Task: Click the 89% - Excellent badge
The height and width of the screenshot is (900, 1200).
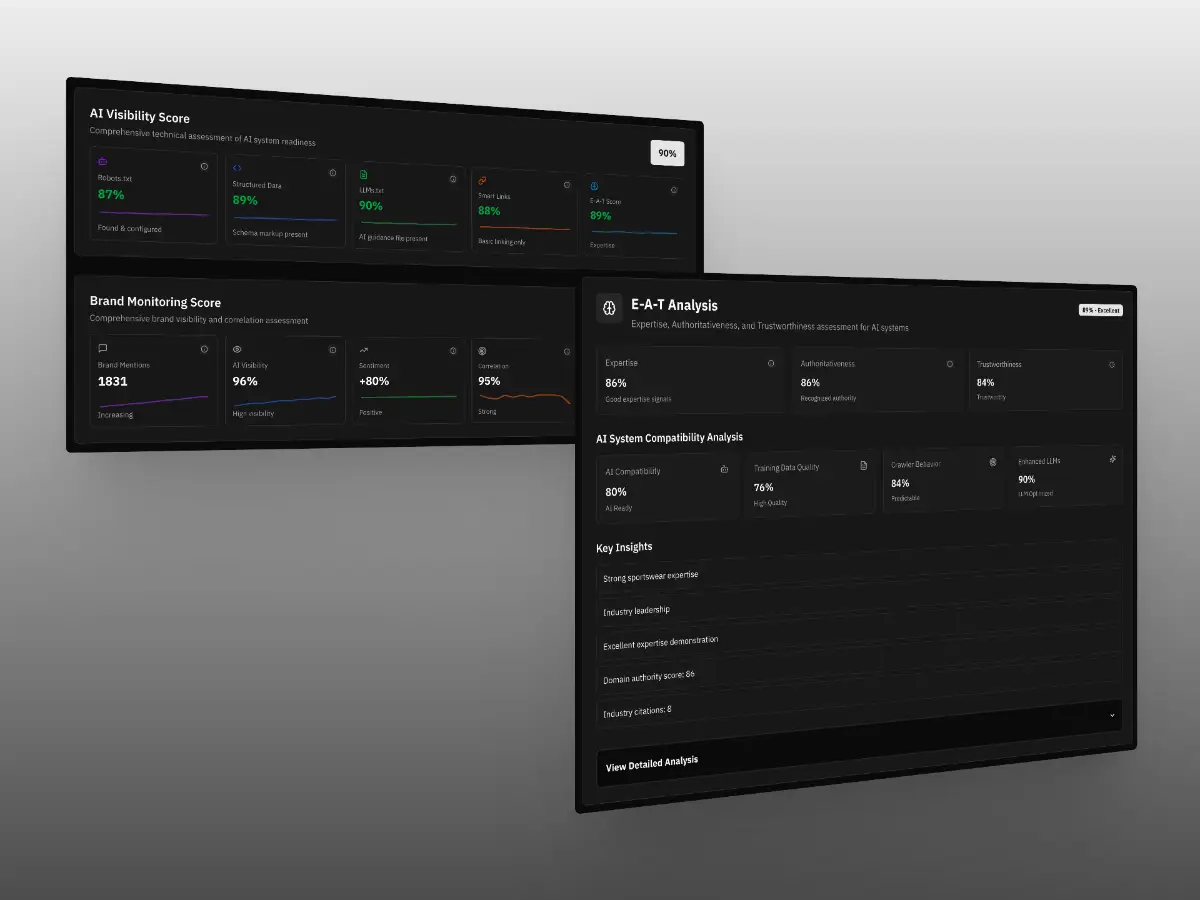Action: click(1100, 310)
